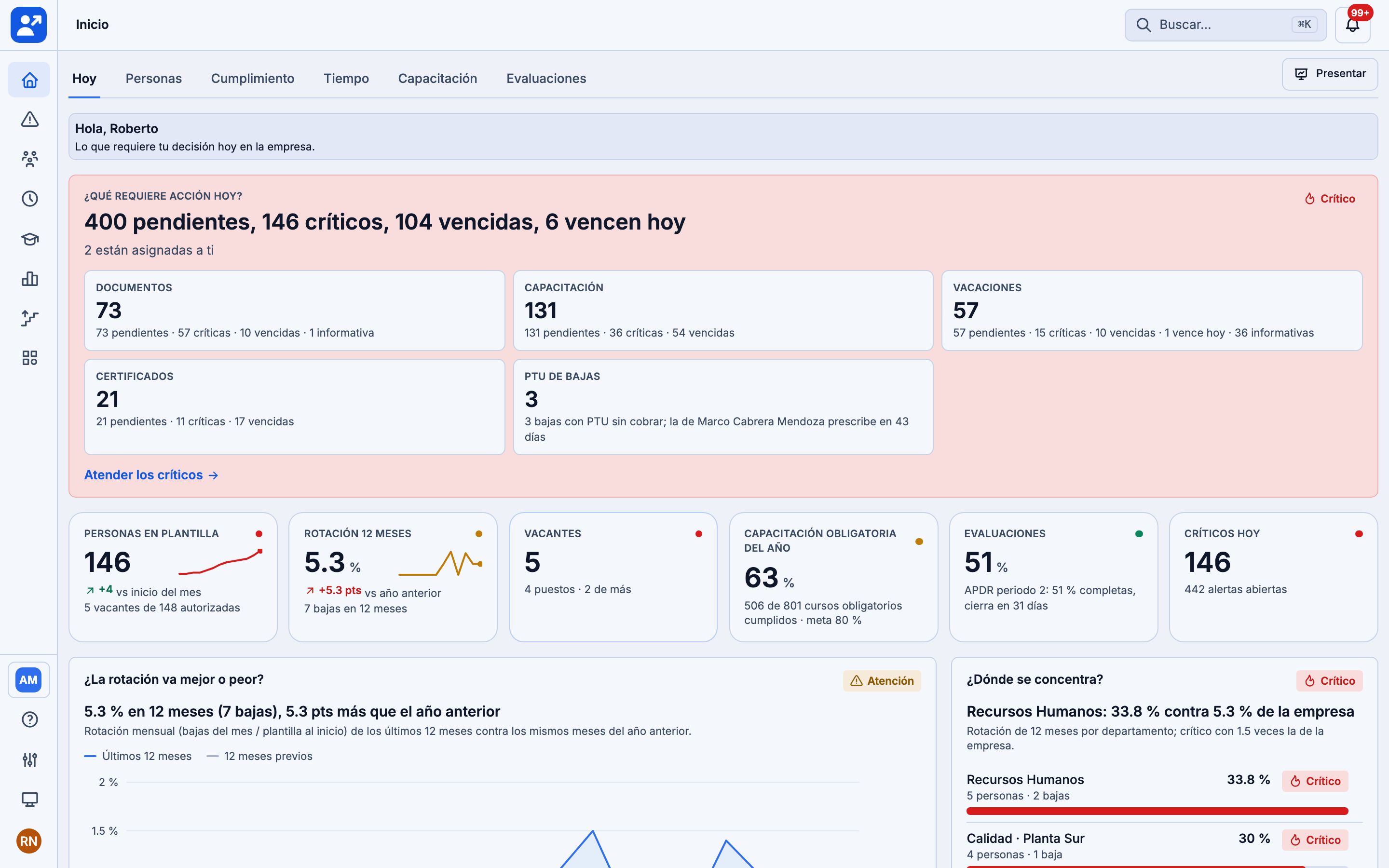Click the search magnifier icon

click(1144, 25)
